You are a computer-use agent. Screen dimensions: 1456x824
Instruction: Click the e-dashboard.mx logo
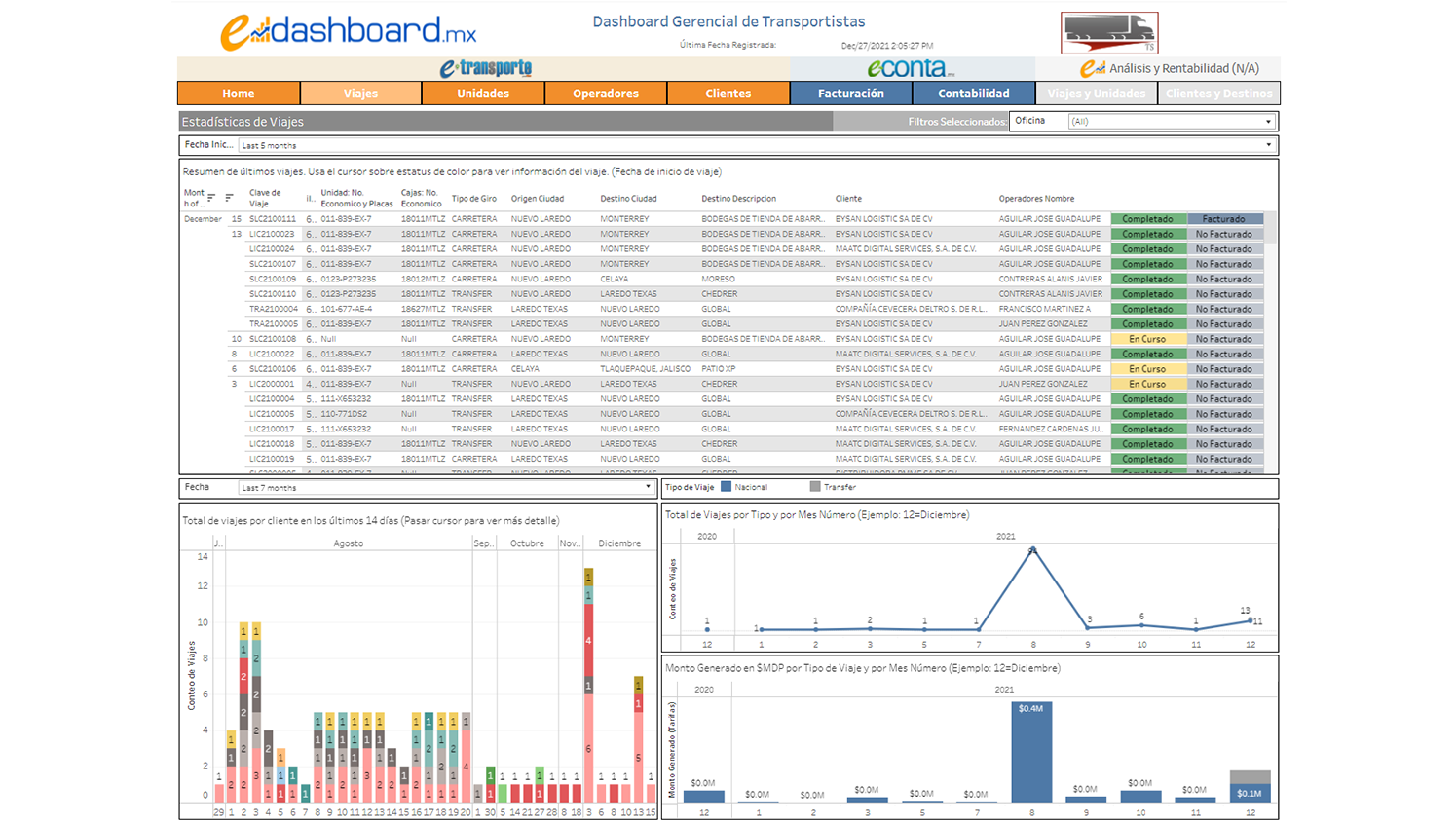tap(351, 30)
